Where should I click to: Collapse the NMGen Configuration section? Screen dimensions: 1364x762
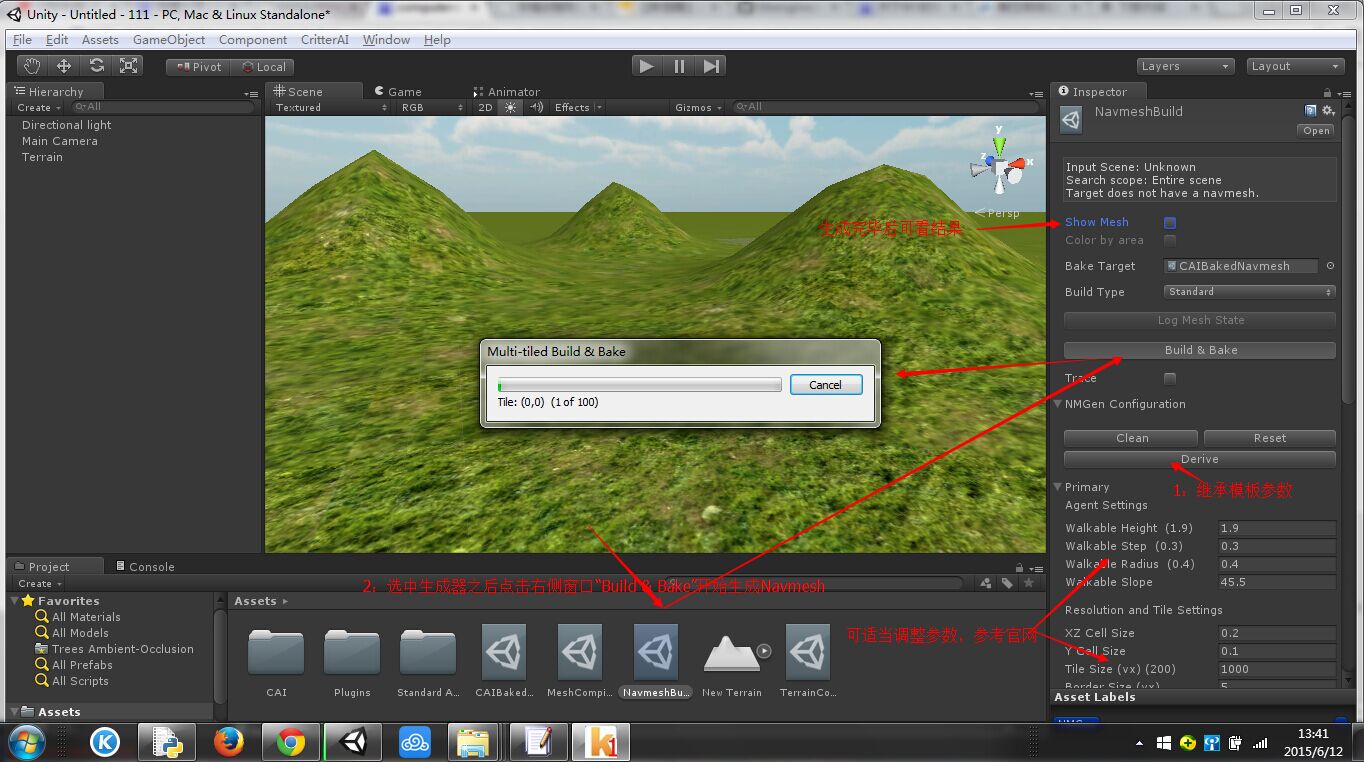pos(1058,404)
